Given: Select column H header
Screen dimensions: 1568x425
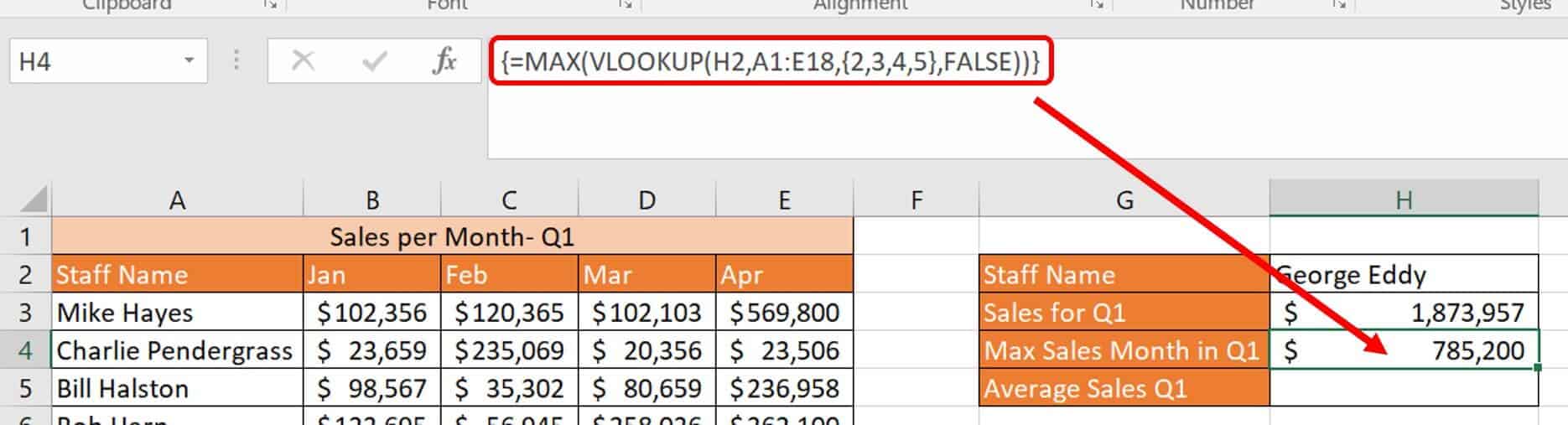Looking at the screenshot, I should coord(1404,200).
